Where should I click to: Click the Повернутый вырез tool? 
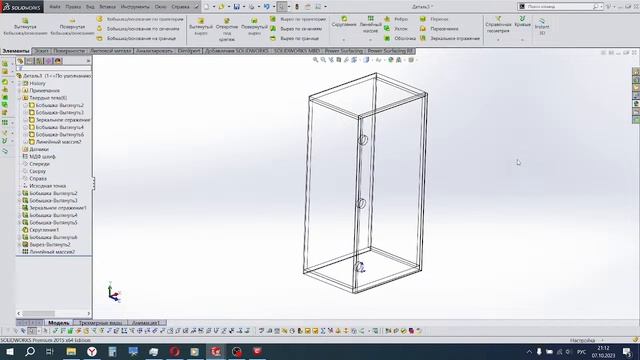[x=254, y=26]
